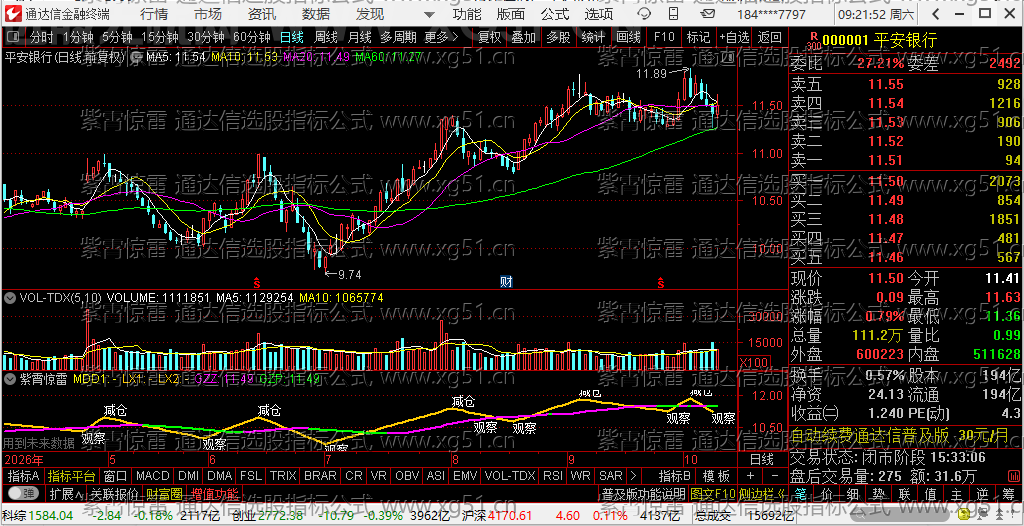
Task: Open the 市场 menu
Action: [x=208, y=14]
